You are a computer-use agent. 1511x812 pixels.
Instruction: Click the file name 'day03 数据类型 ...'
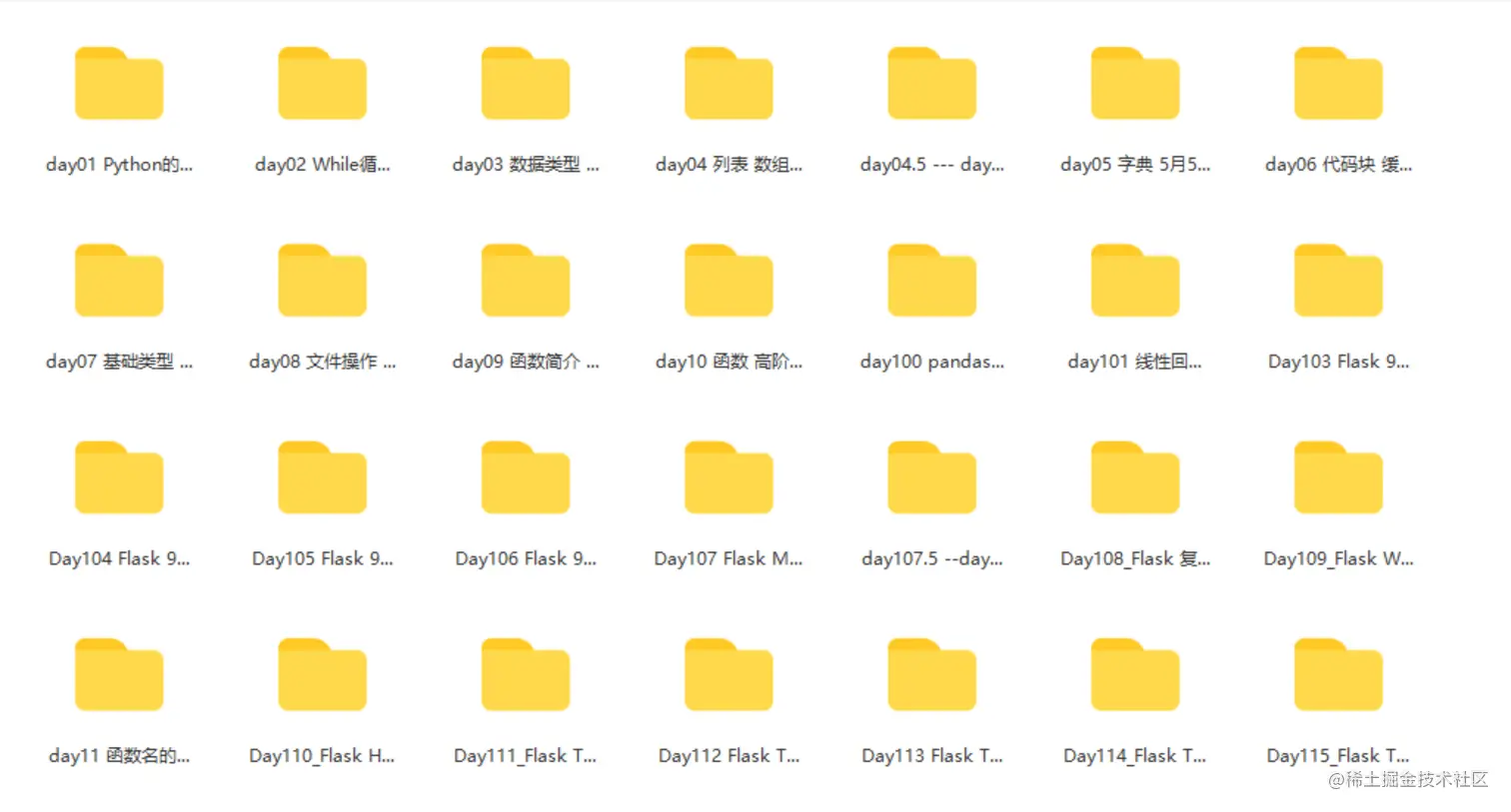tap(526, 165)
